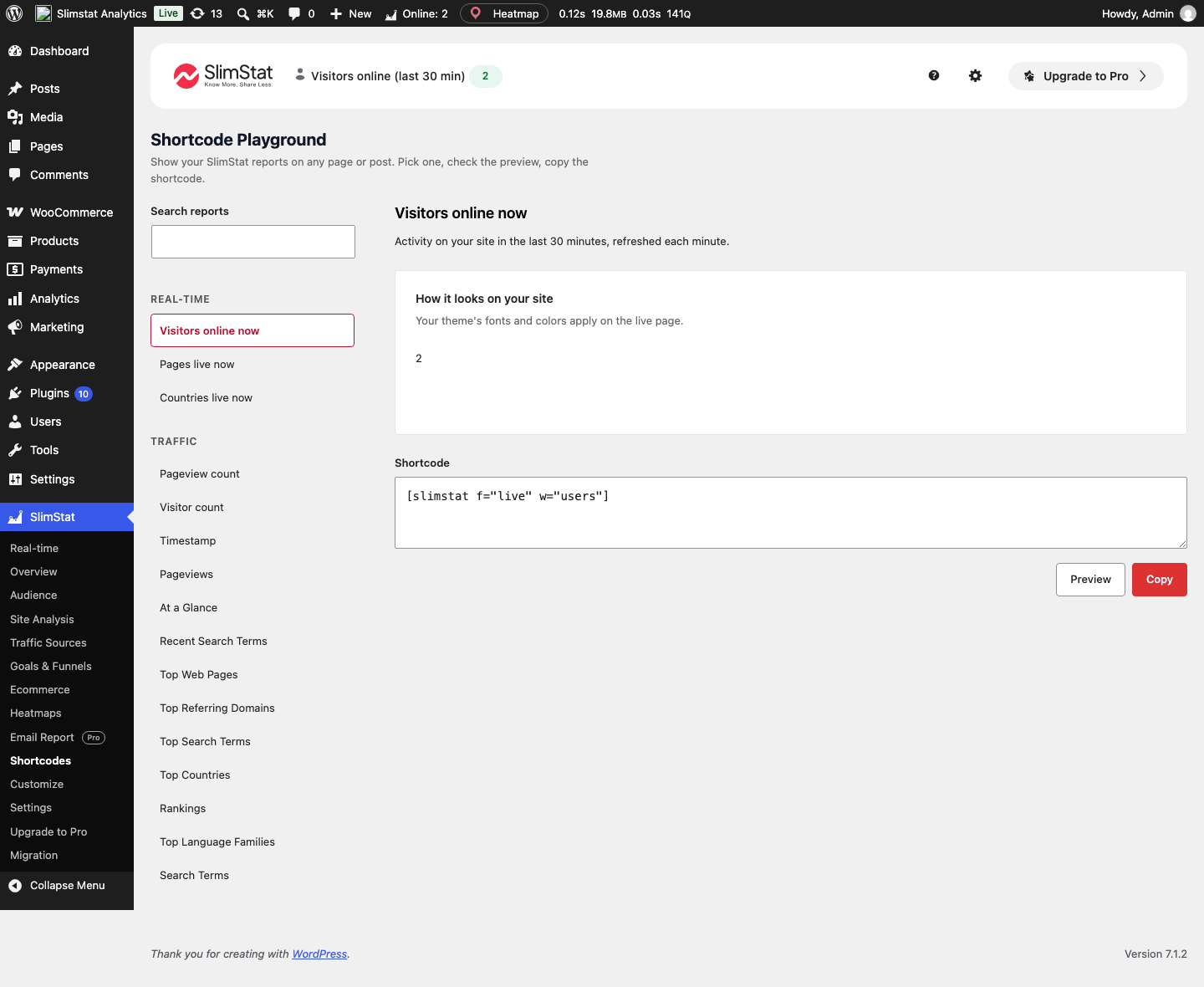The width and height of the screenshot is (1204, 987).
Task: Select Top Referring Domains report
Action: coord(253,708)
